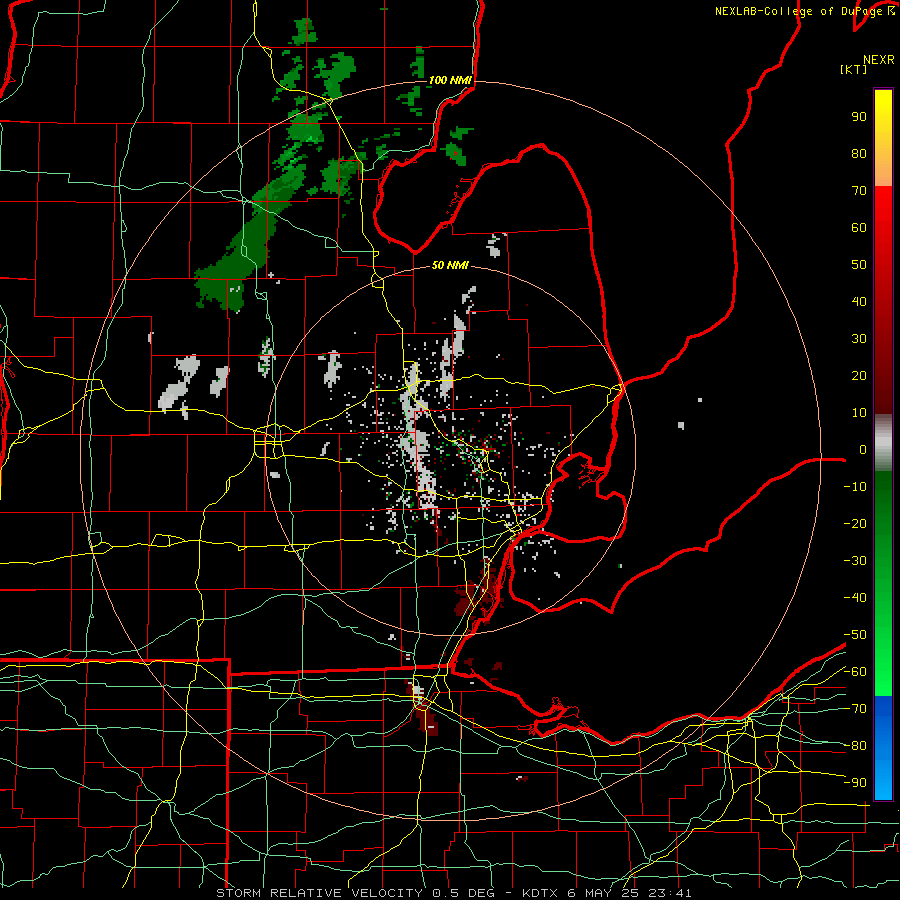Click the -20 value on the velocity scale

point(855,523)
